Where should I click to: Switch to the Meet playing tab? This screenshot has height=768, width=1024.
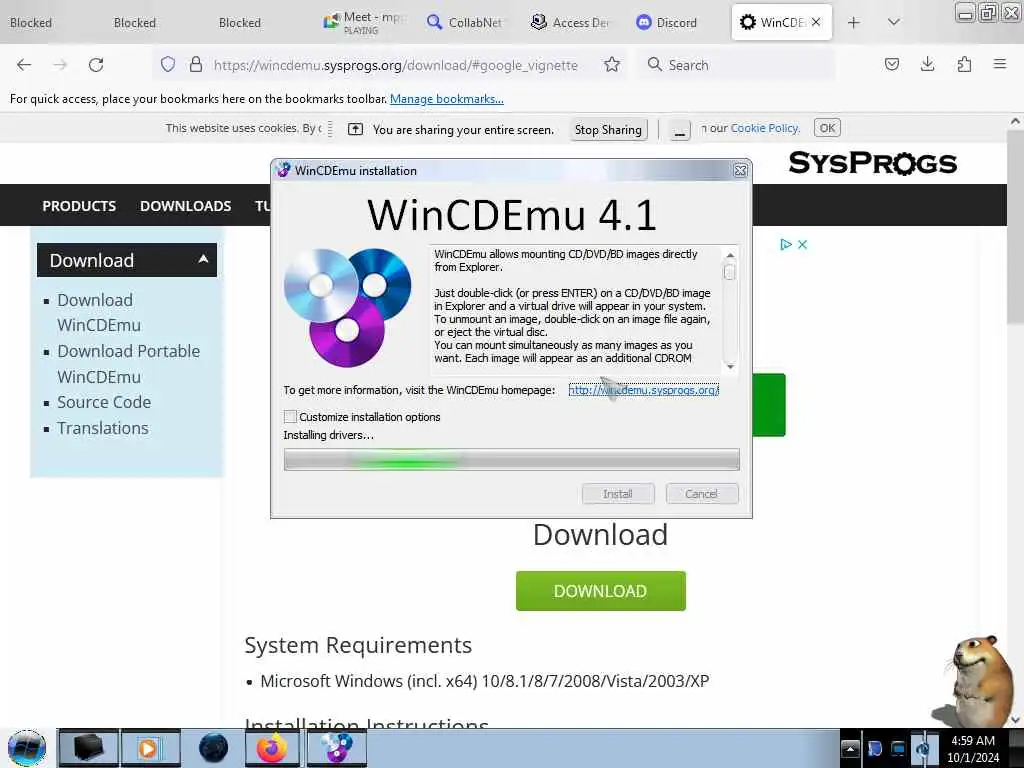pos(365,22)
